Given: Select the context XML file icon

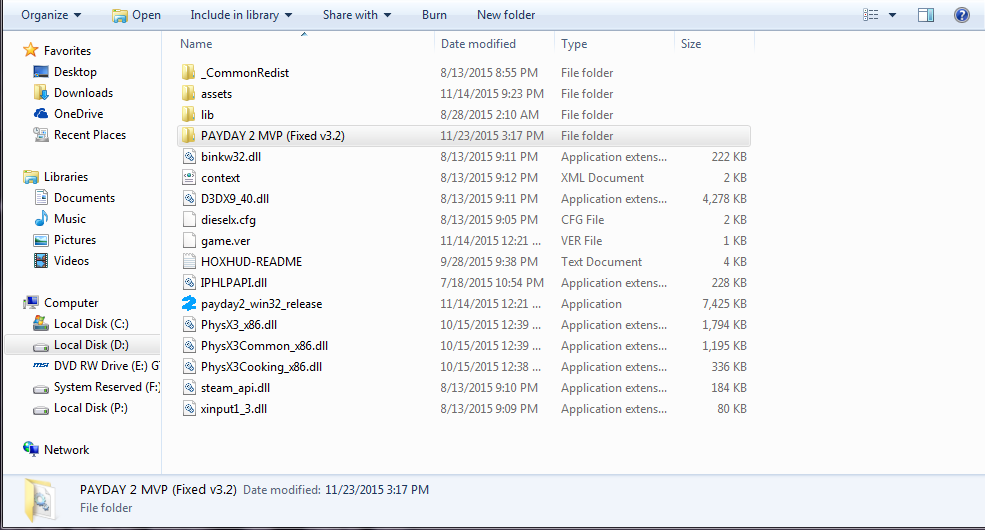Looking at the screenshot, I should [x=189, y=178].
